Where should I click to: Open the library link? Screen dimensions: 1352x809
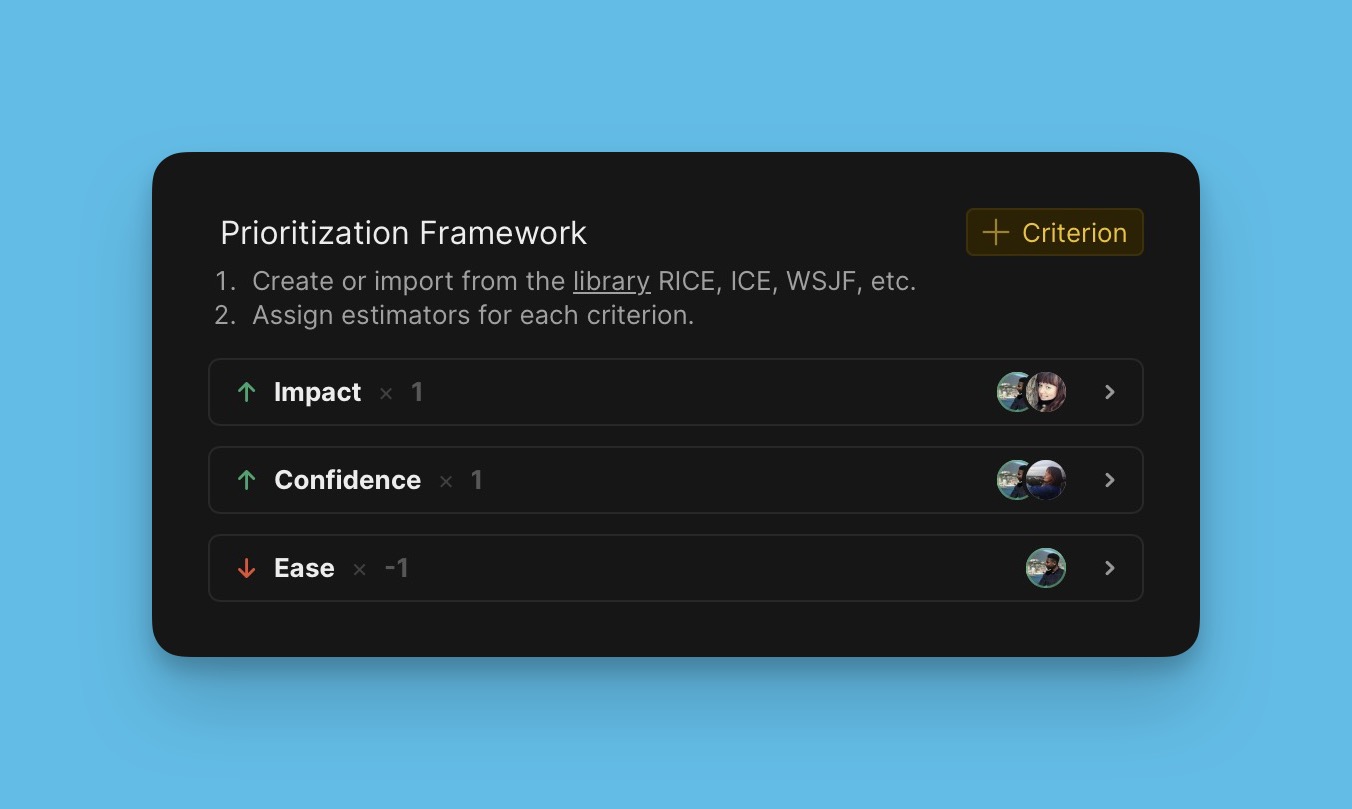[x=611, y=281]
